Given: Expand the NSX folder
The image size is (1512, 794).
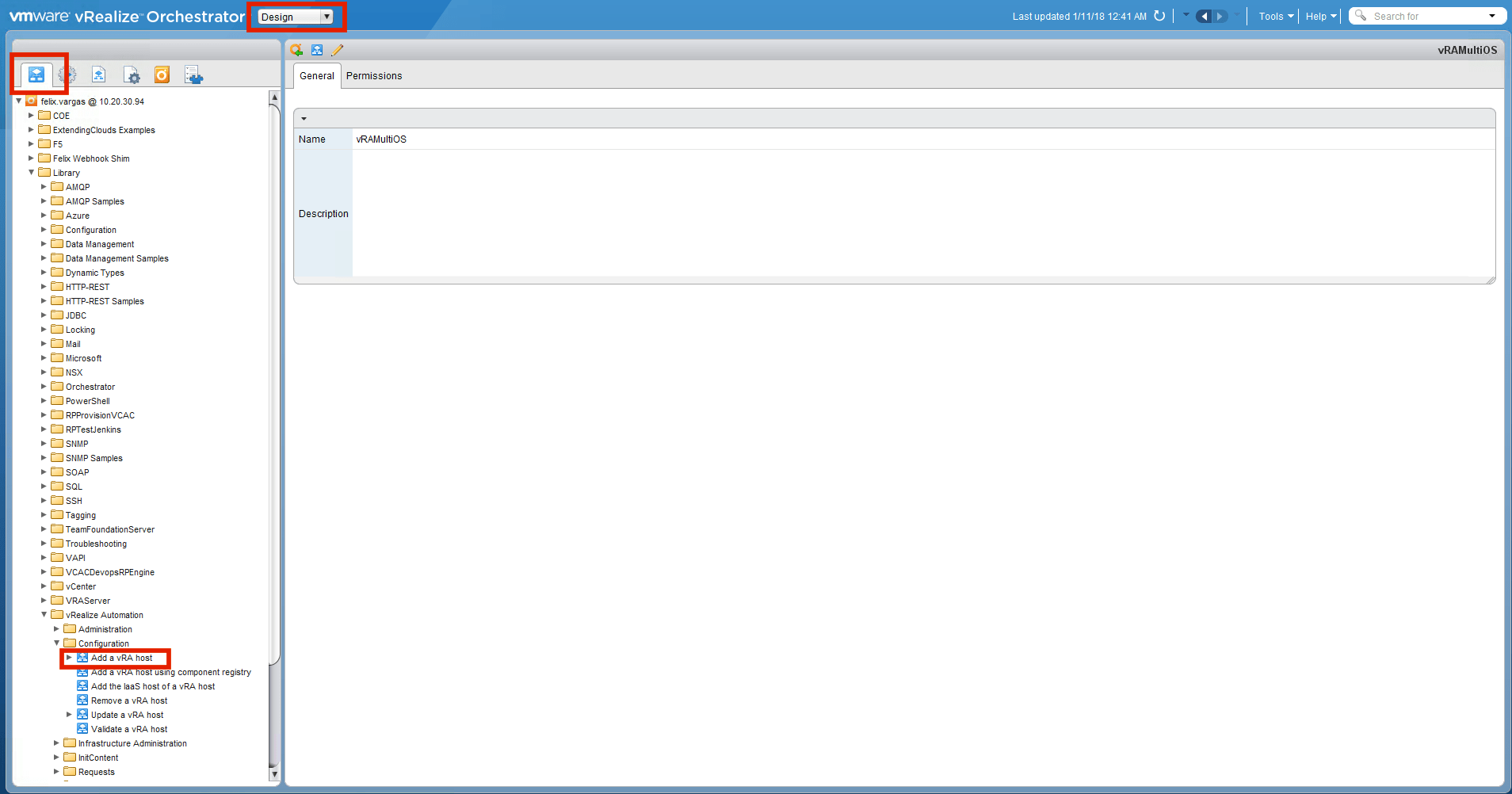Looking at the screenshot, I should click(44, 372).
